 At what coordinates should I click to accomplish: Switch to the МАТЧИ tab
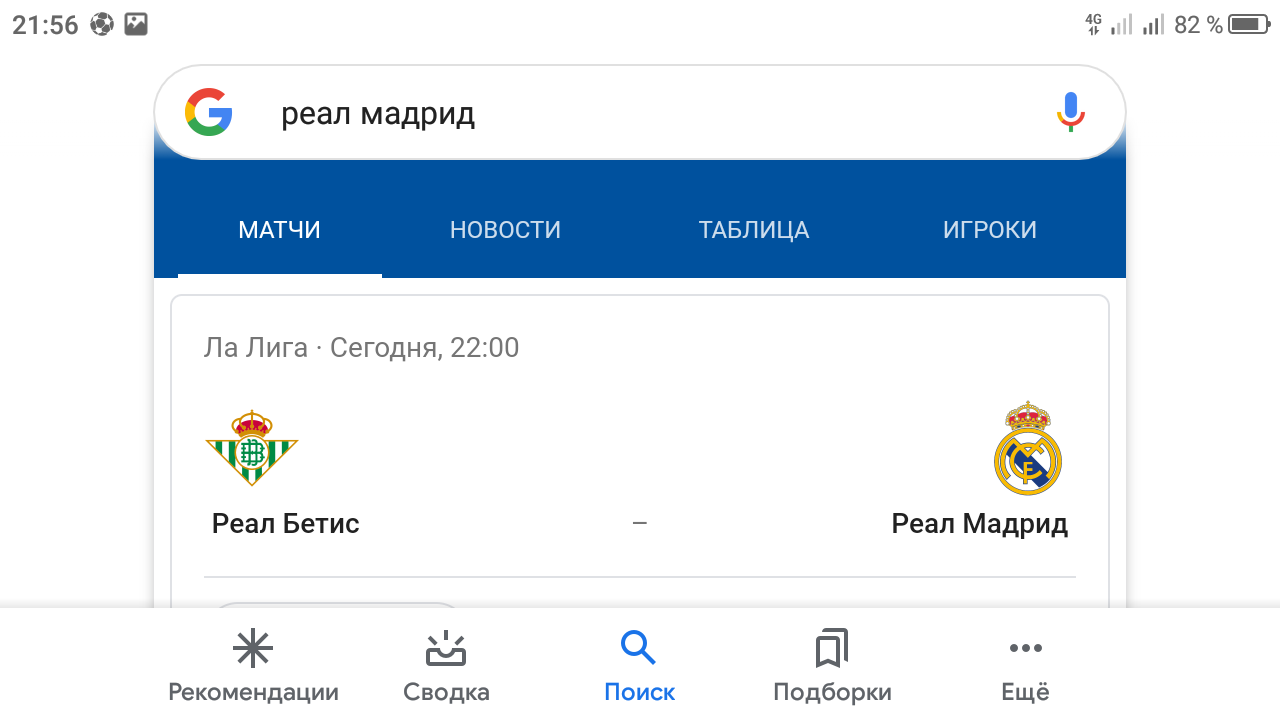pyautogui.click(x=279, y=230)
